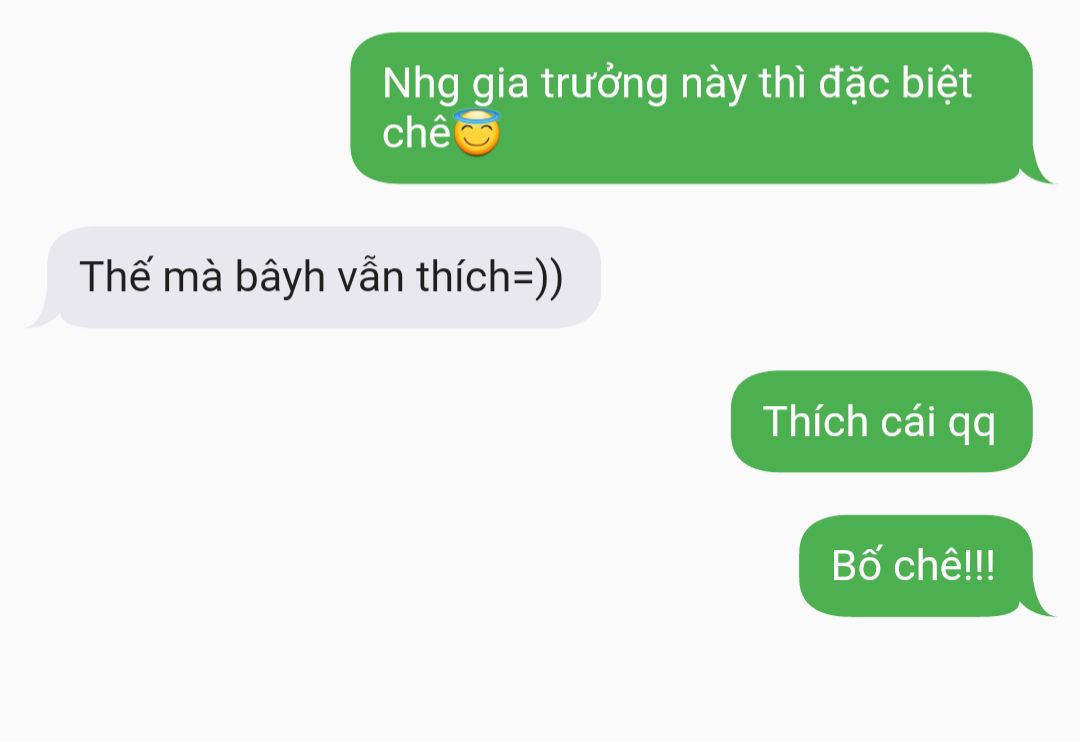Tap the word 'Thế' in the gray bubble
The image size is (1080, 742).
click(115, 276)
